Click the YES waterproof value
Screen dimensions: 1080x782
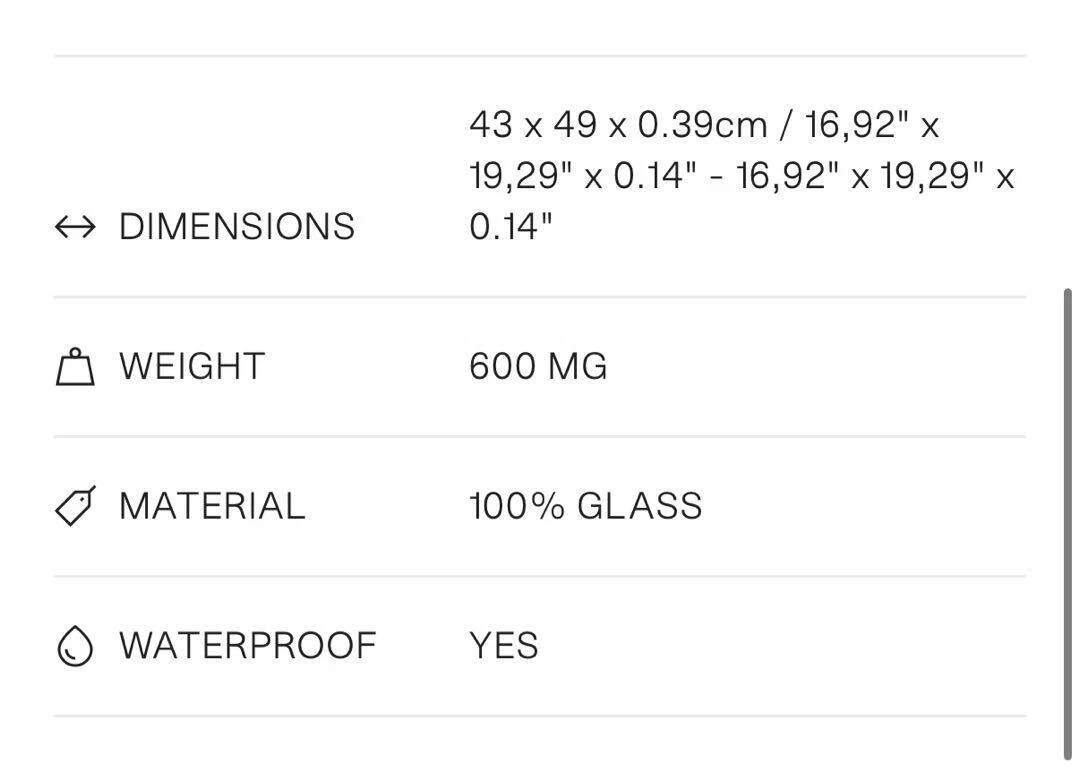click(504, 646)
